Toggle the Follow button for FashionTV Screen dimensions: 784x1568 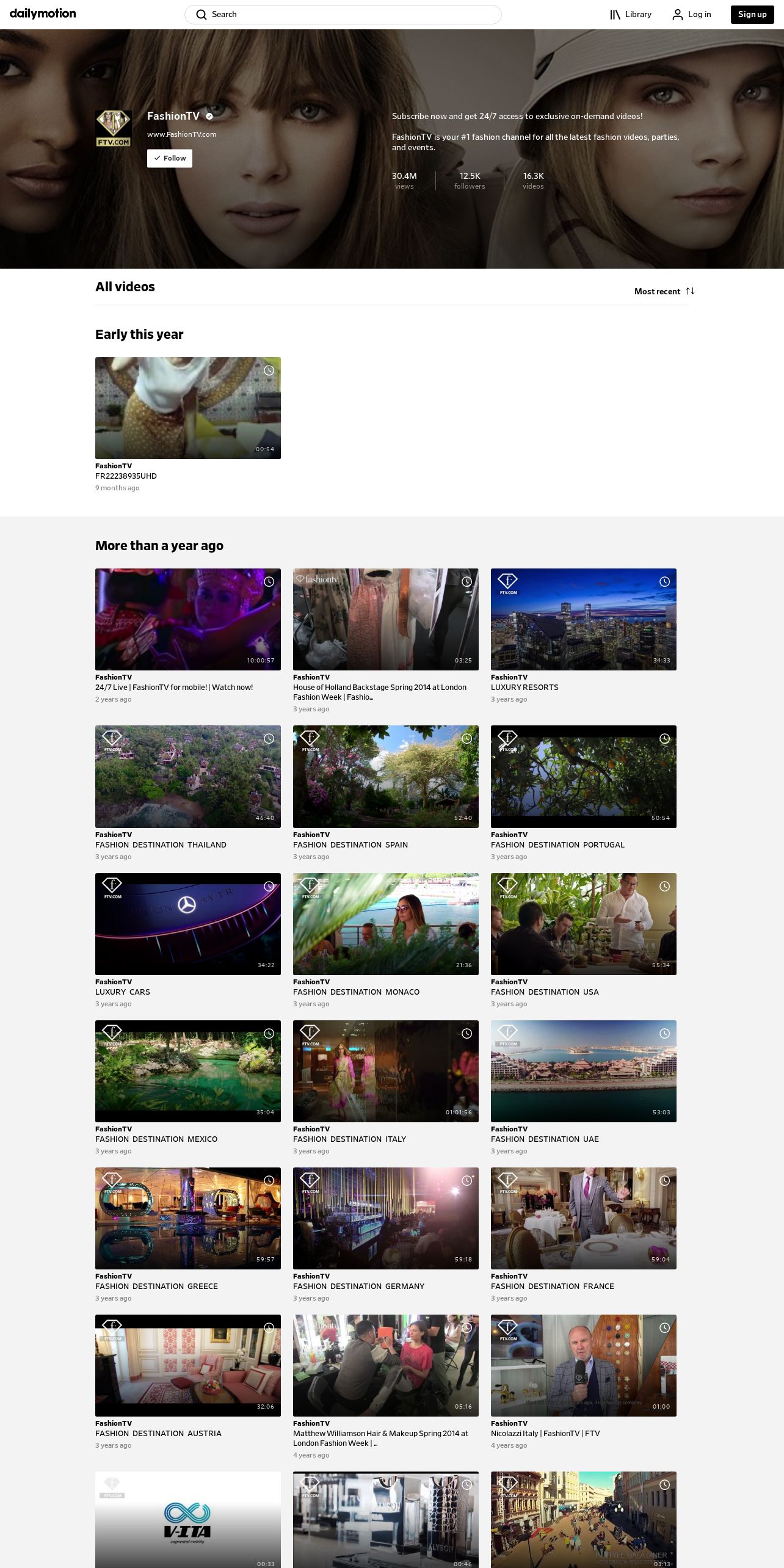pos(170,158)
